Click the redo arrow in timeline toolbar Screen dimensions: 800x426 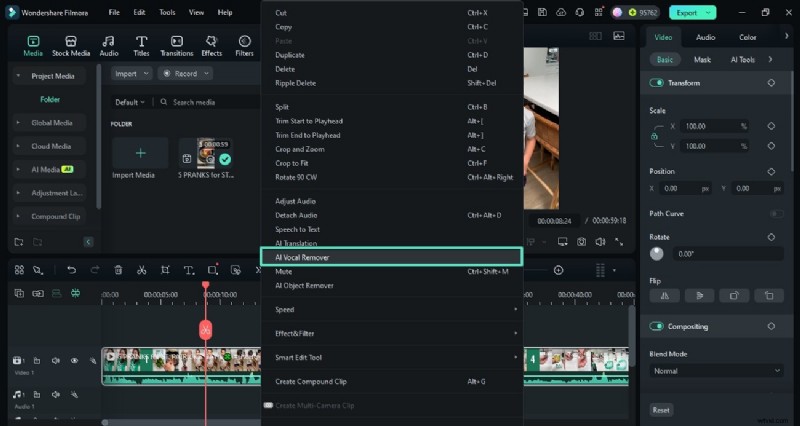(x=95, y=270)
